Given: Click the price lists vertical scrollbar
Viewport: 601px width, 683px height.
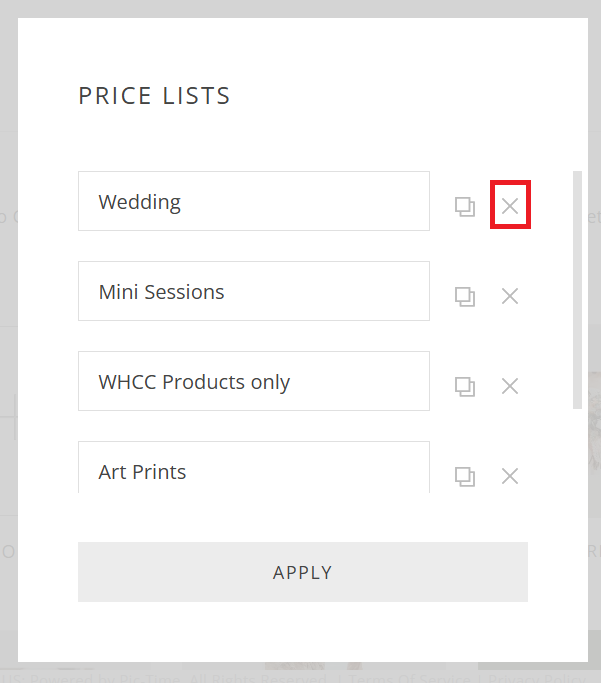Looking at the screenshot, I should click(x=577, y=290).
